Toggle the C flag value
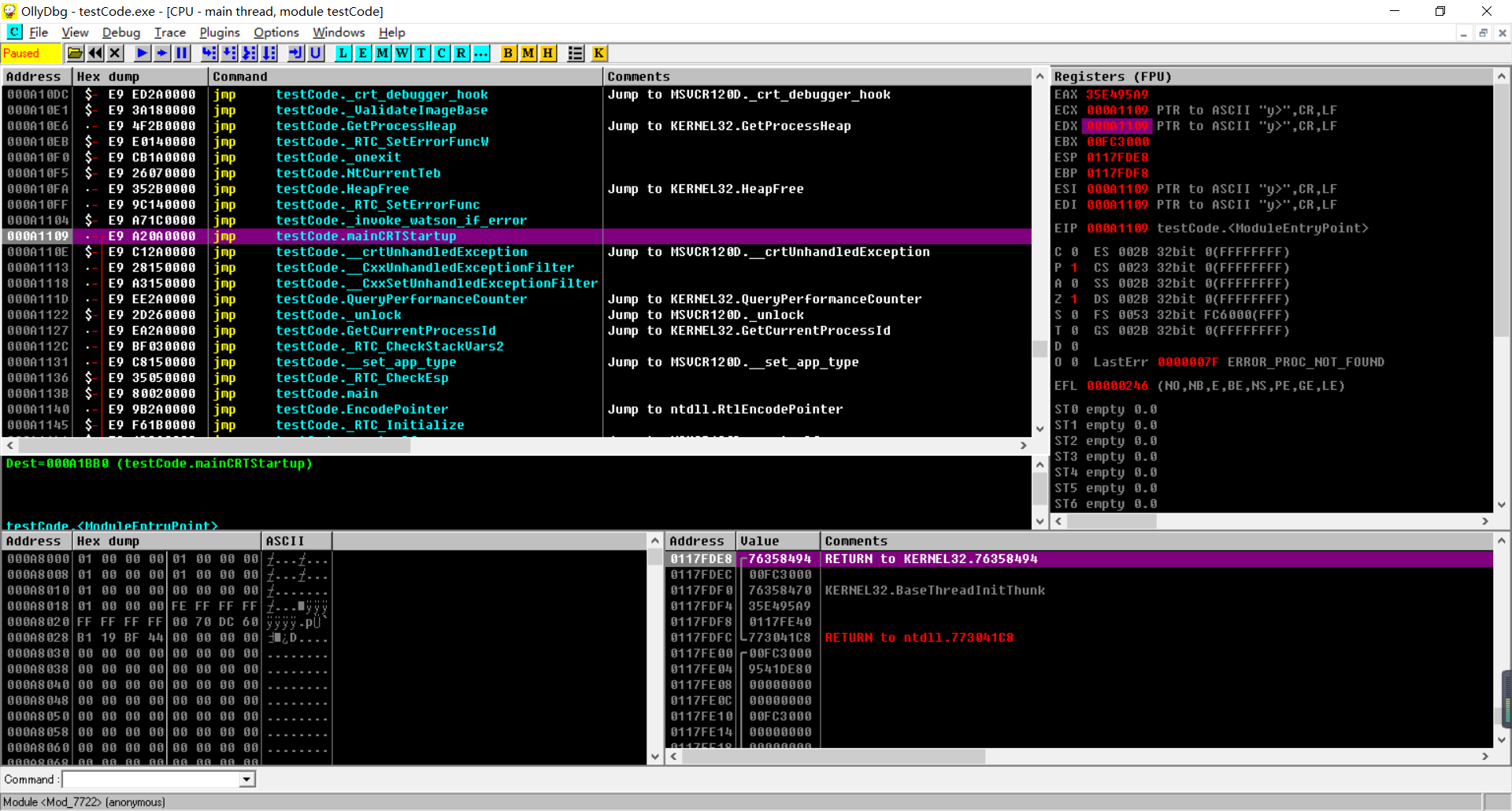The image size is (1512, 811). [x=1074, y=252]
